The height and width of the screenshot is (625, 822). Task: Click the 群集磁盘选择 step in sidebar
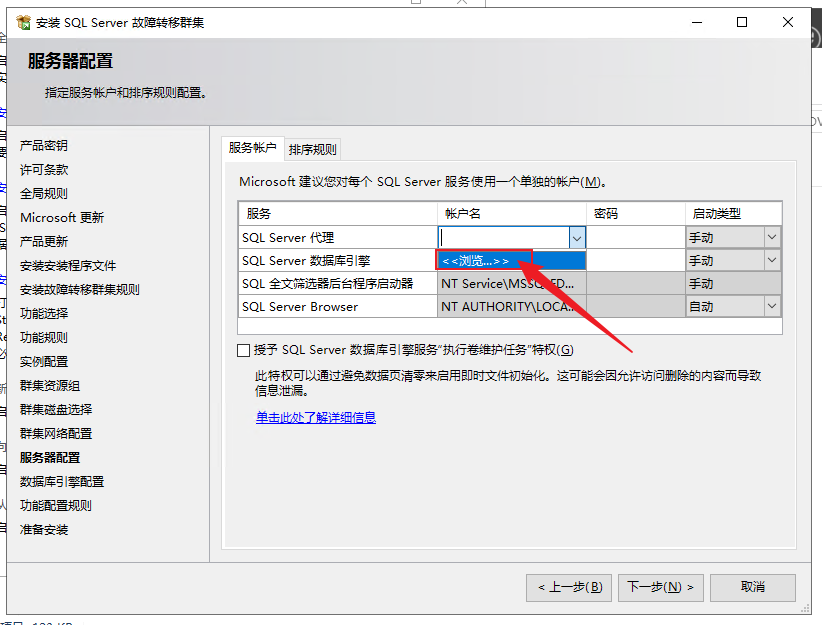[56, 410]
